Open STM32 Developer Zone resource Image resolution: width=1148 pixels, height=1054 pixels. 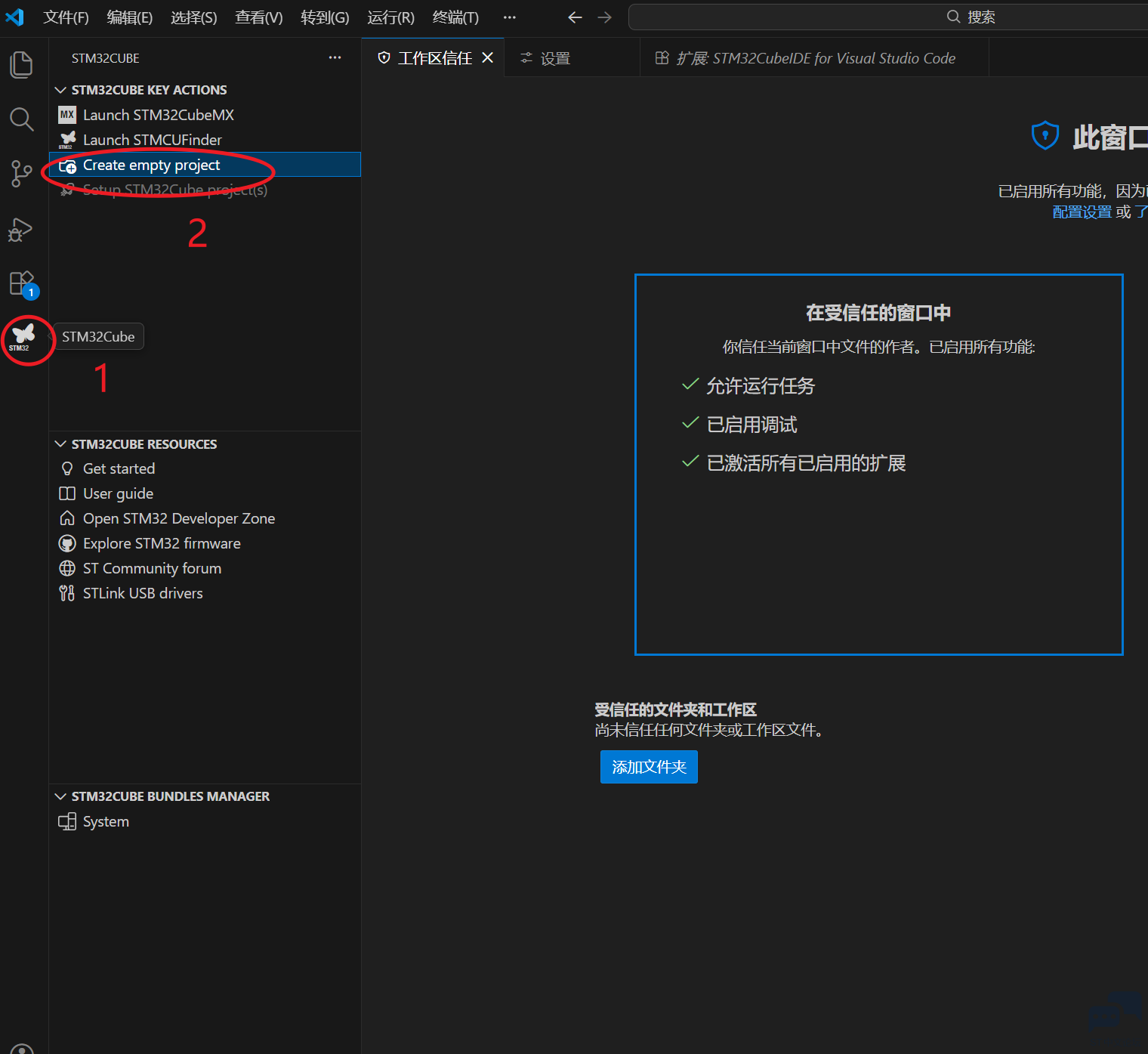(205, 518)
